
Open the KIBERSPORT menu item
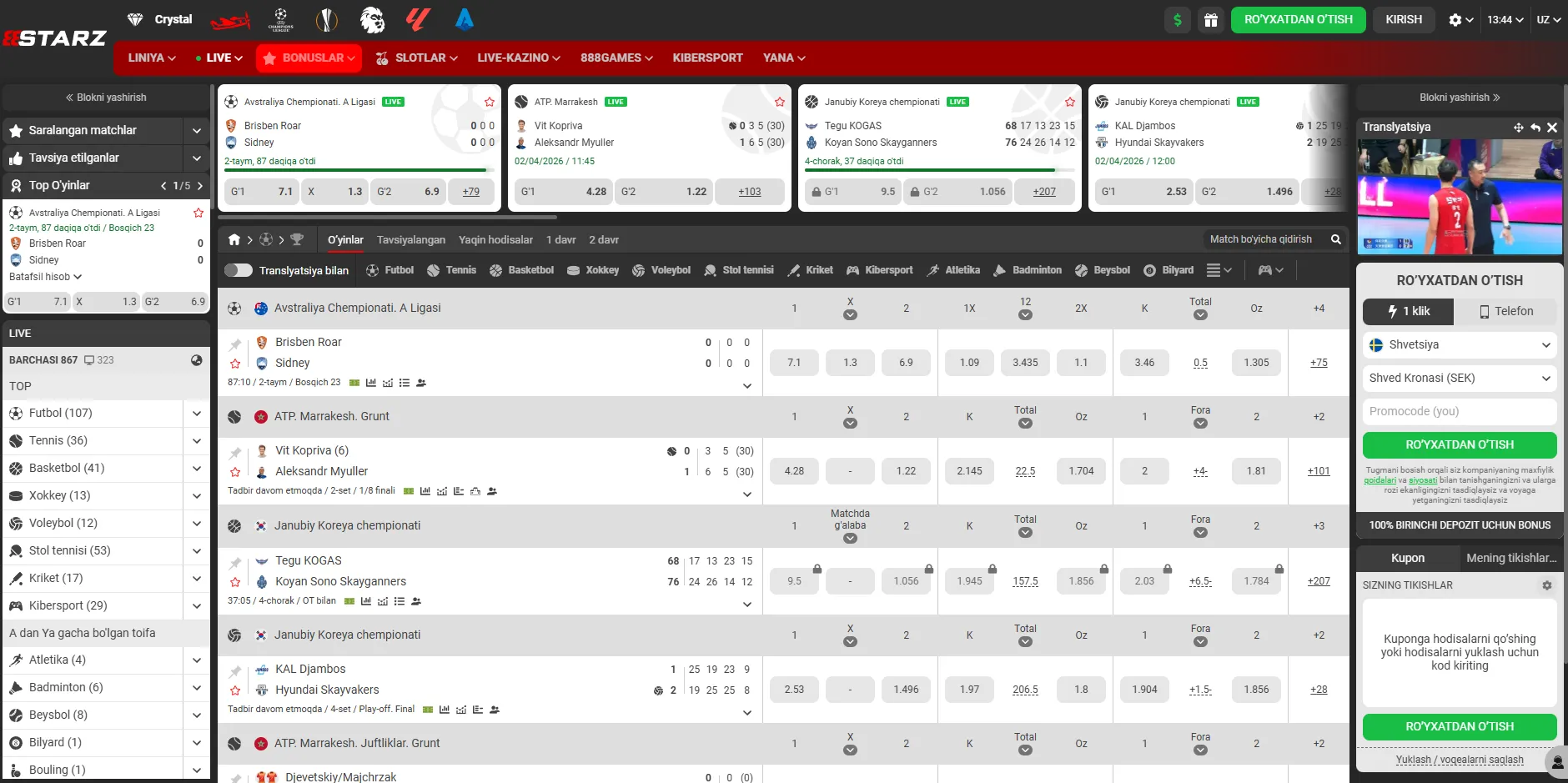(707, 58)
